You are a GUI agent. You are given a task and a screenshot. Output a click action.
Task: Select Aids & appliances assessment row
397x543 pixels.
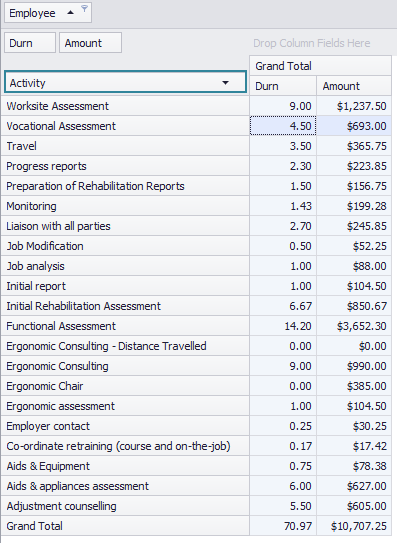[125, 486]
